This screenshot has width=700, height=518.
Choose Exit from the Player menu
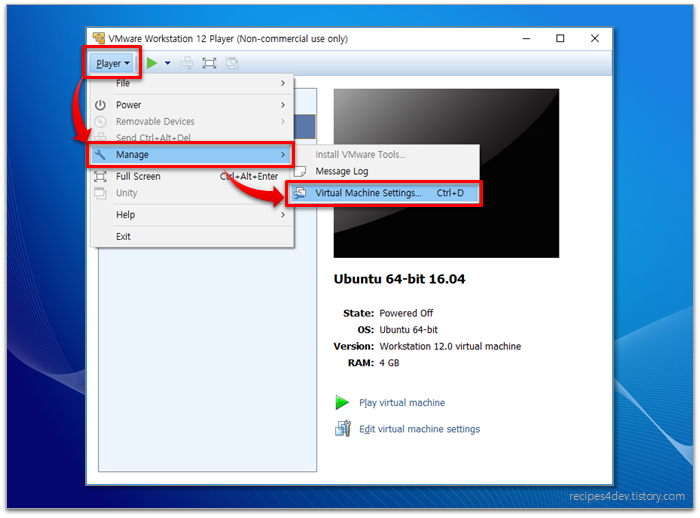pos(192,237)
